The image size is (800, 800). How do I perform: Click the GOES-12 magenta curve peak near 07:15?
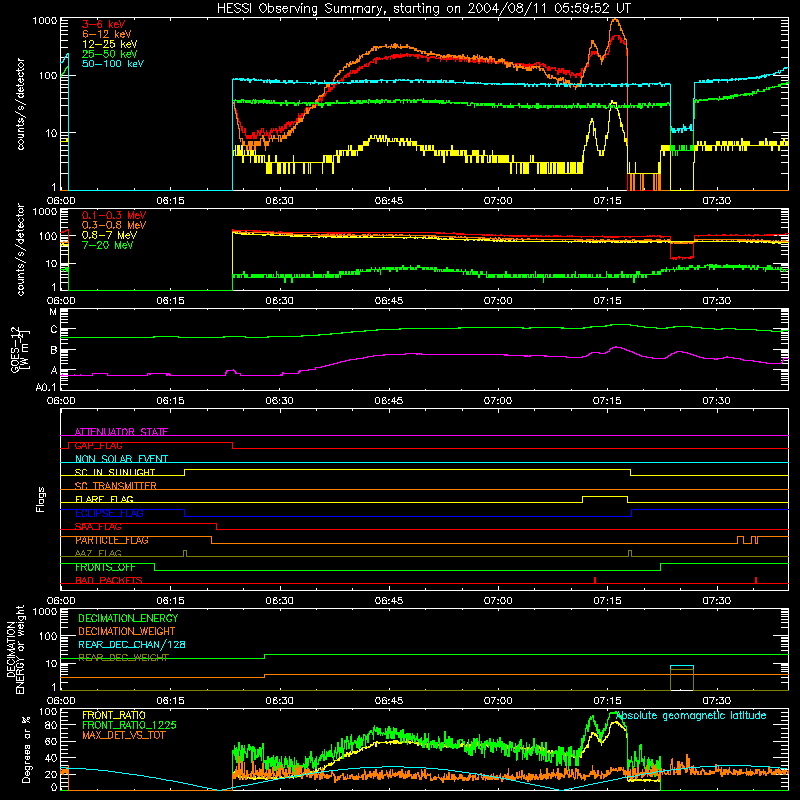(x=617, y=347)
